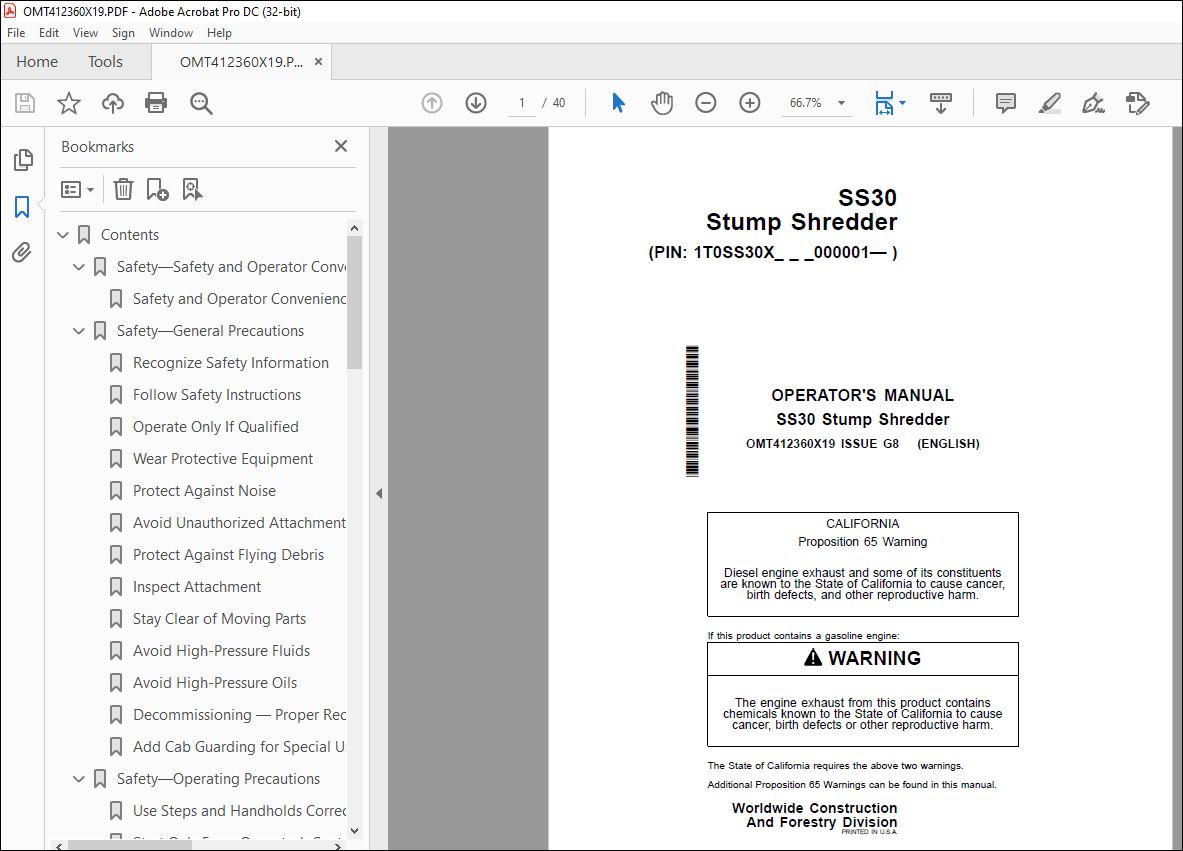Viewport: 1183px width, 851px height.
Task: Click the Find text magnifier icon
Action: (x=201, y=103)
